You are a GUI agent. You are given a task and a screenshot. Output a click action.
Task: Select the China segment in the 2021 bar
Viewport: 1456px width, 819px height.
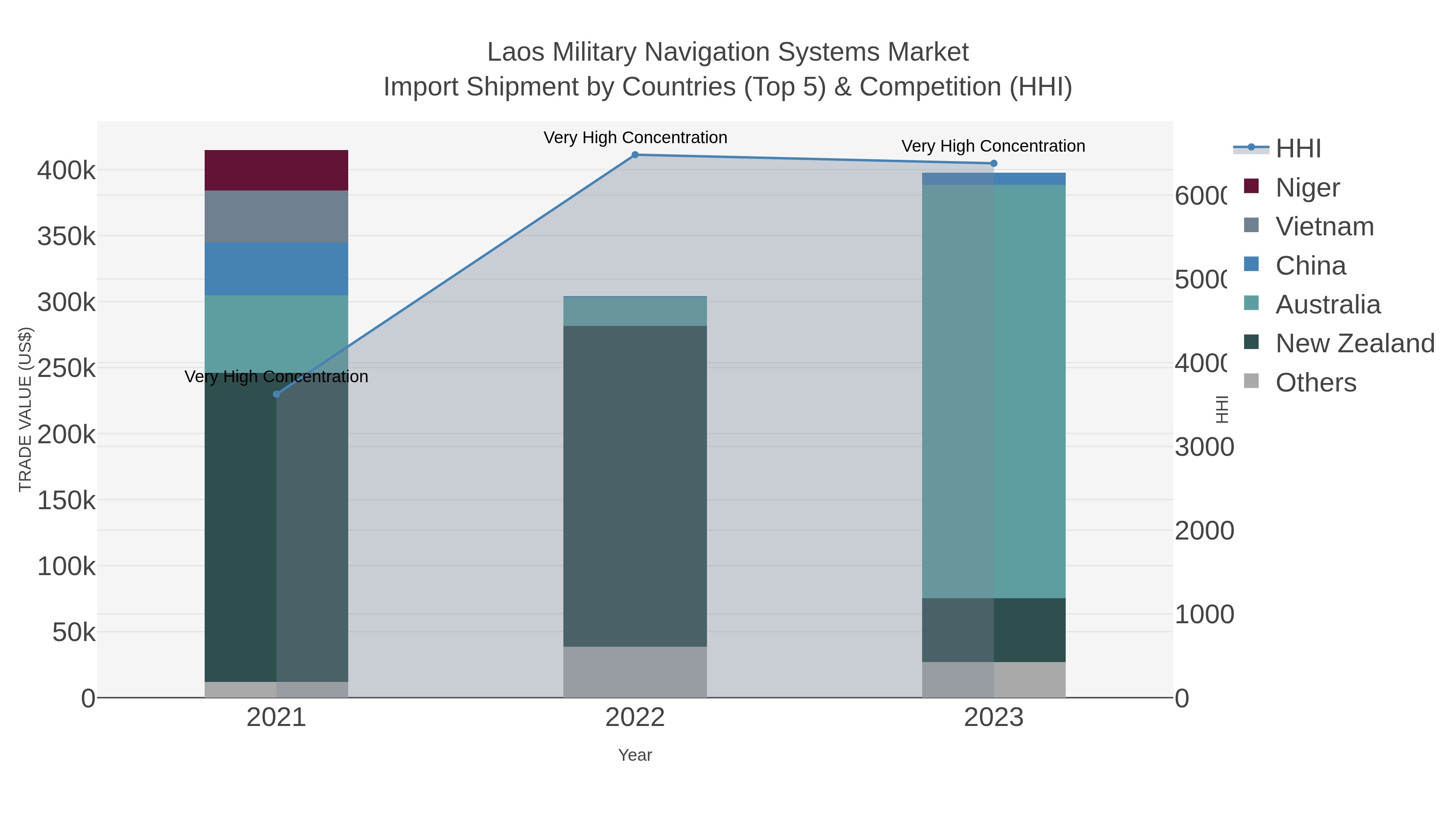[x=276, y=269]
